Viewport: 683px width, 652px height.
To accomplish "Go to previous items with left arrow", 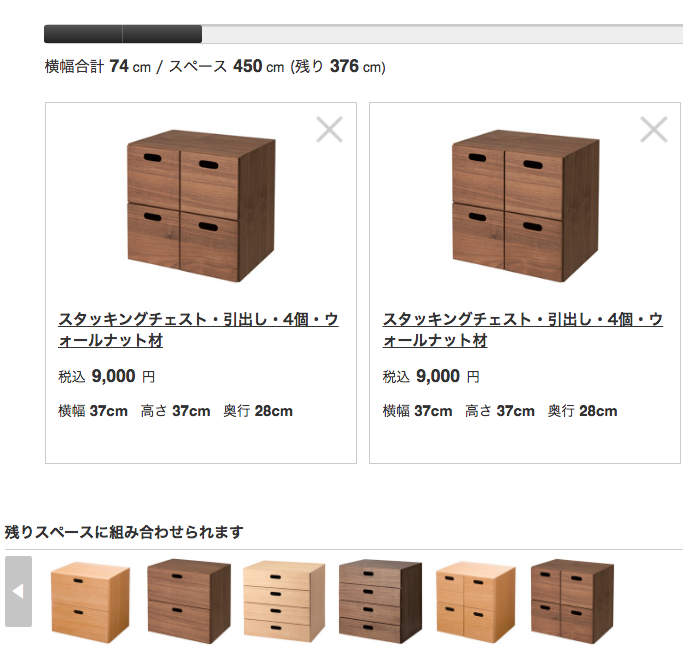I will point(18,591).
